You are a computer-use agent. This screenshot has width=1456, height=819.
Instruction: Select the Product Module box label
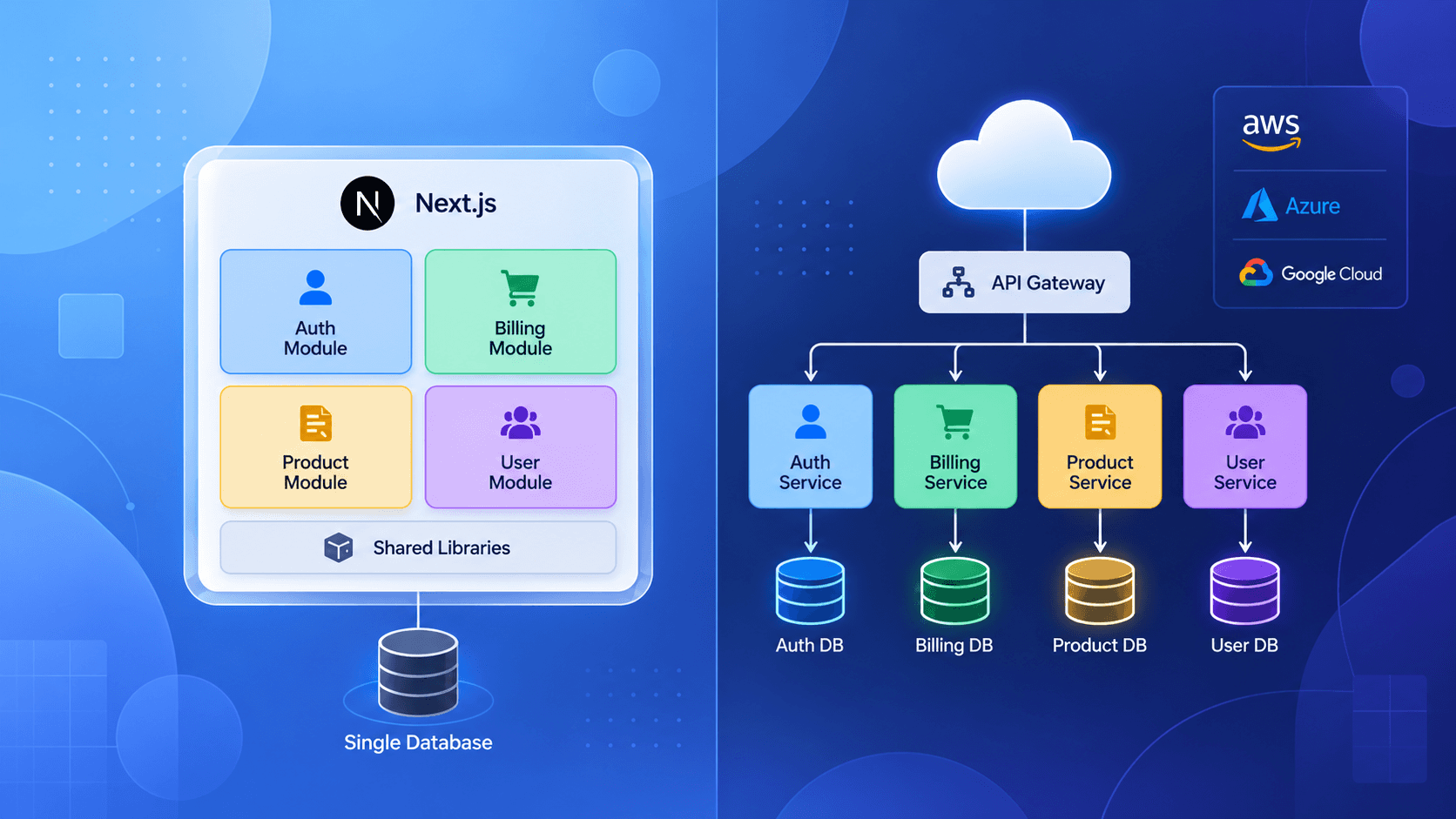pos(315,472)
